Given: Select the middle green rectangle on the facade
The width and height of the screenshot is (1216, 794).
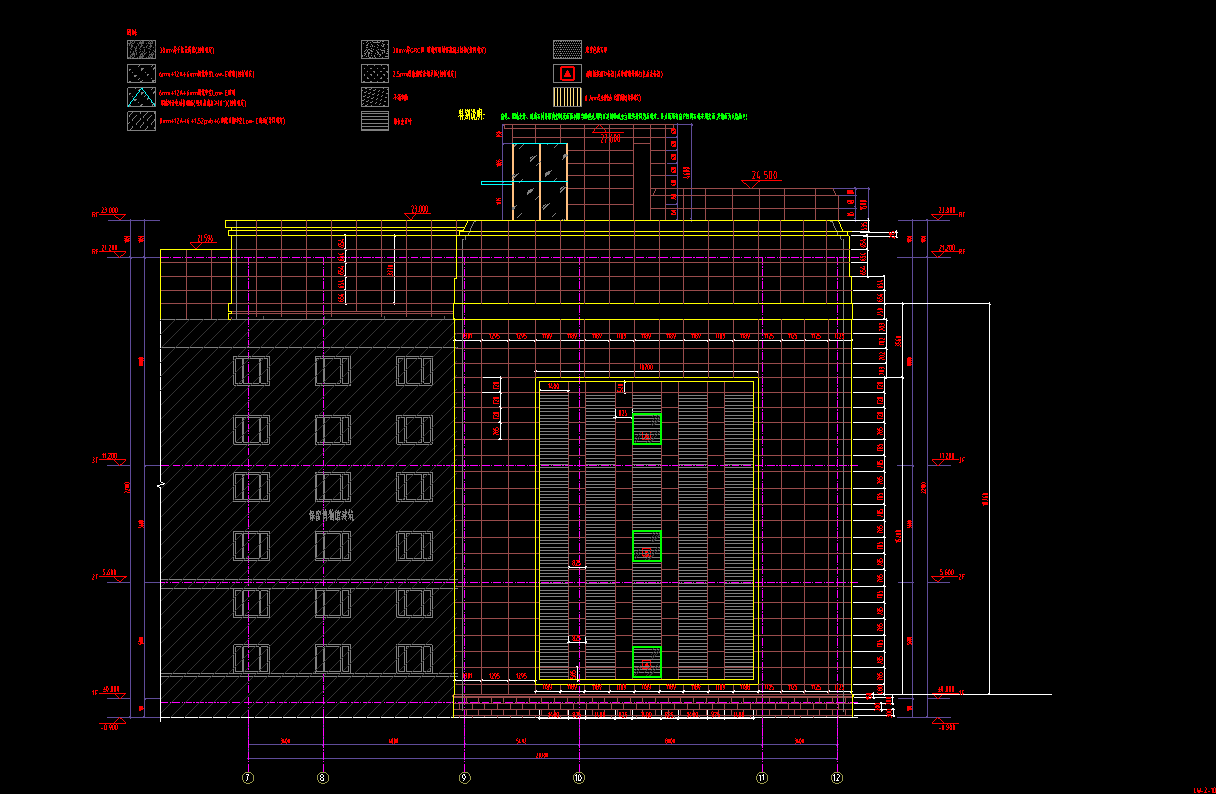Looking at the screenshot, I should (647, 546).
